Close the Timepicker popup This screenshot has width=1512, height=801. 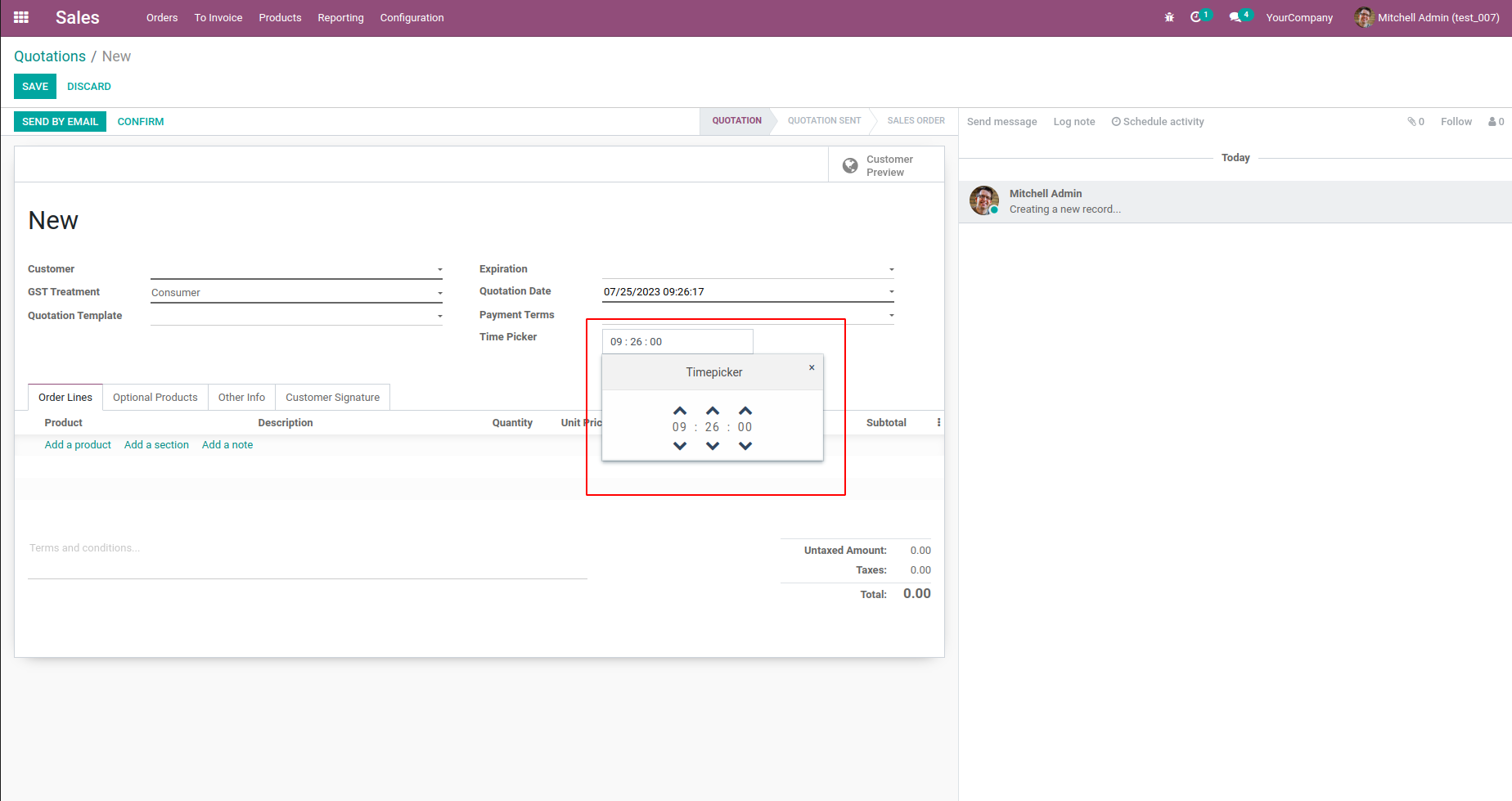pyautogui.click(x=812, y=367)
